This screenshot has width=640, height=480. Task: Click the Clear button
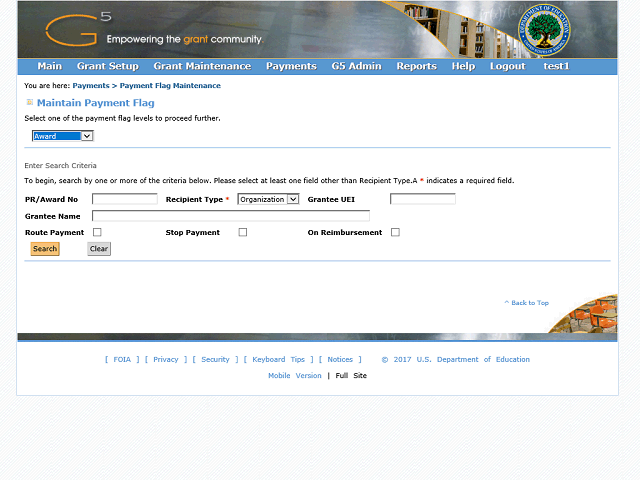tap(99, 249)
